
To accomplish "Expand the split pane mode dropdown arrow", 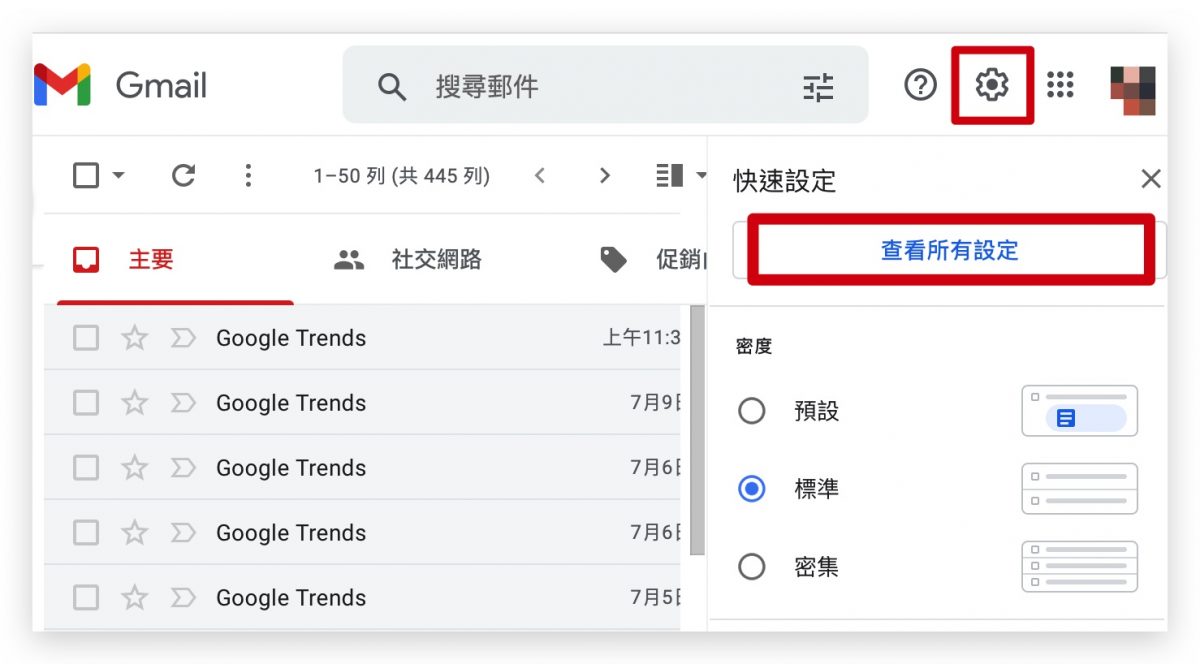I will tap(701, 176).
